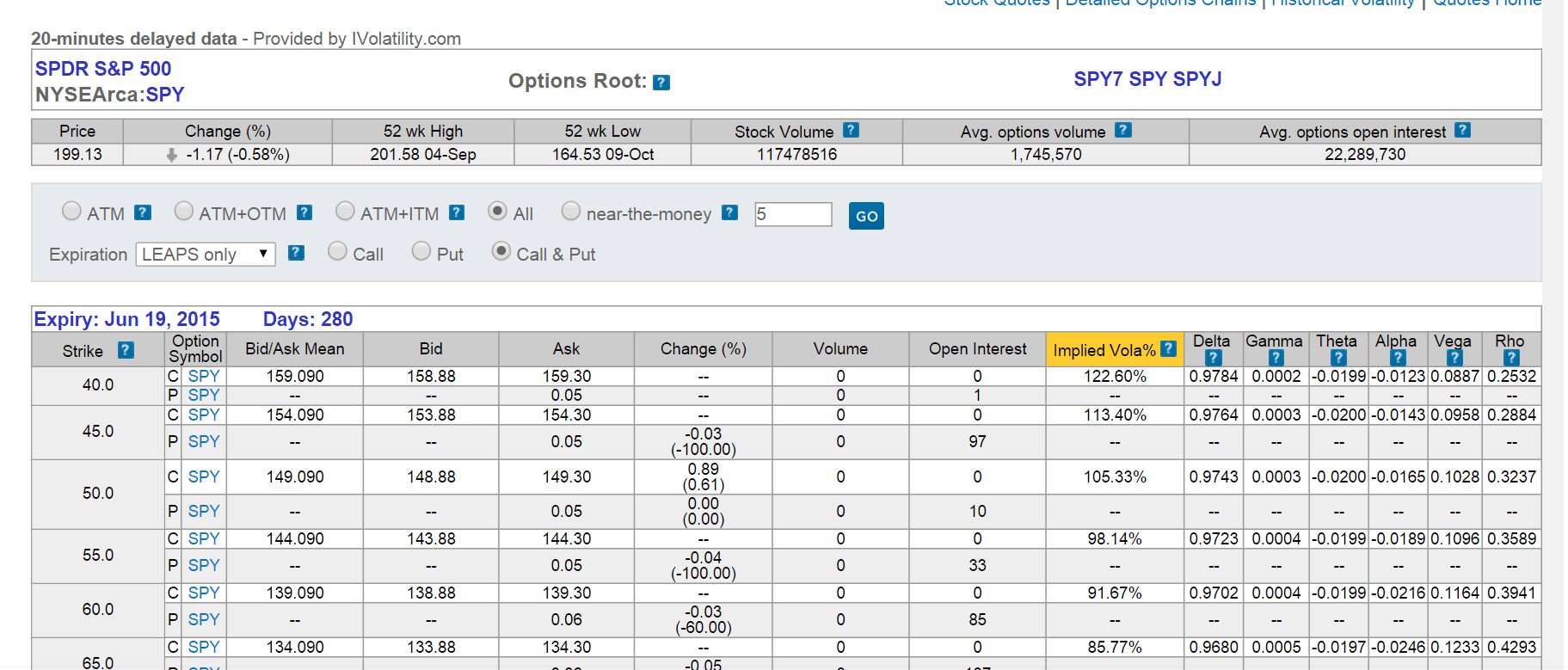Open help icon under Gamma header
This screenshot has height=670, width=1568.
[x=1276, y=358]
